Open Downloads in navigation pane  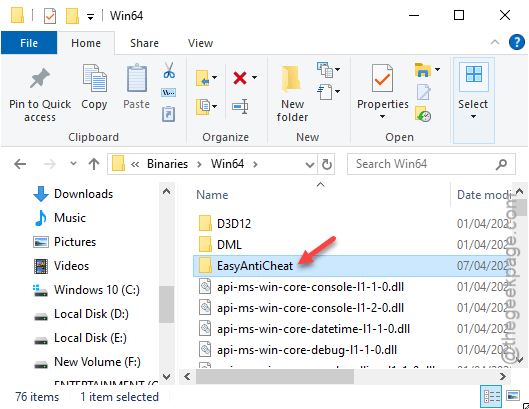click(73, 194)
